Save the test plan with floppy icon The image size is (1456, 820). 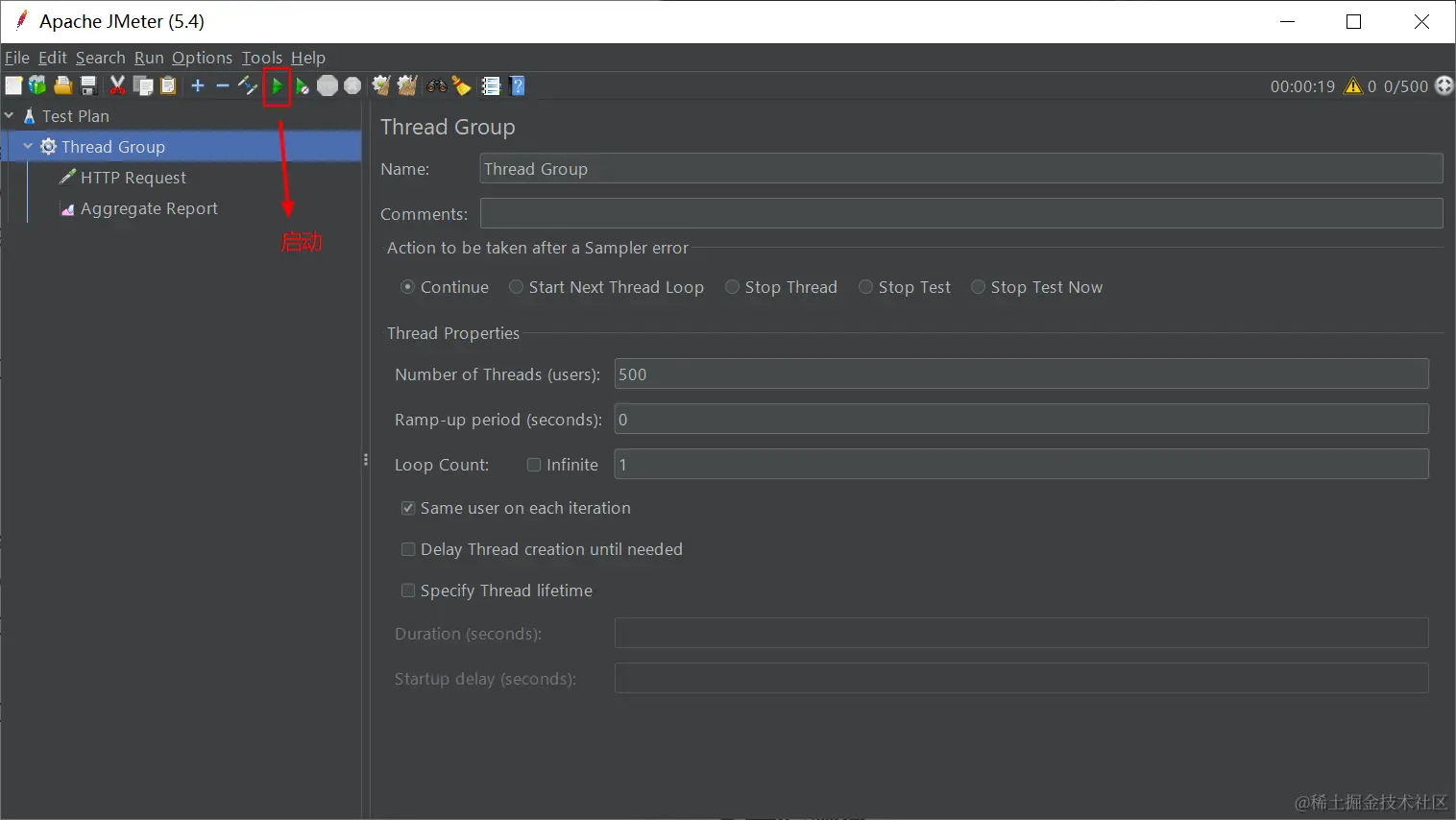click(88, 86)
